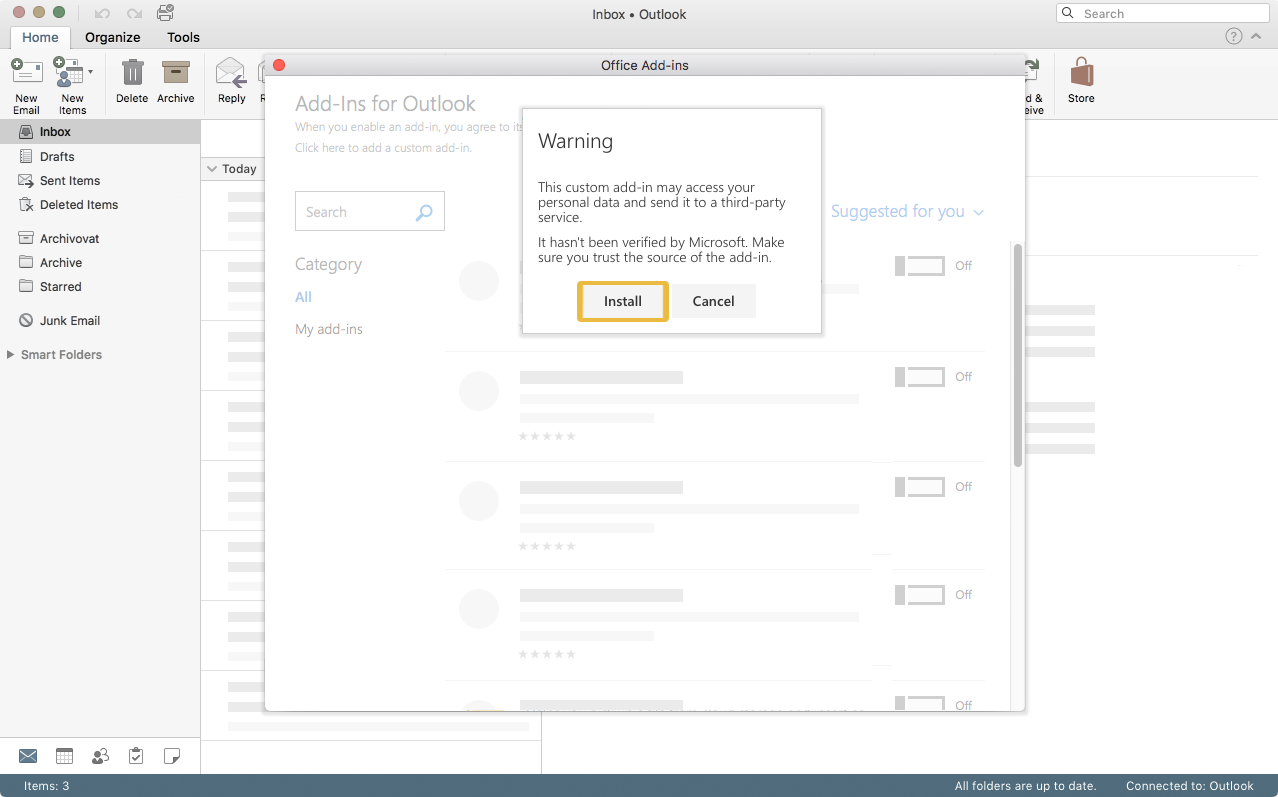Turn on the third add-in Off toggle
1278x797 pixels.
click(919, 487)
